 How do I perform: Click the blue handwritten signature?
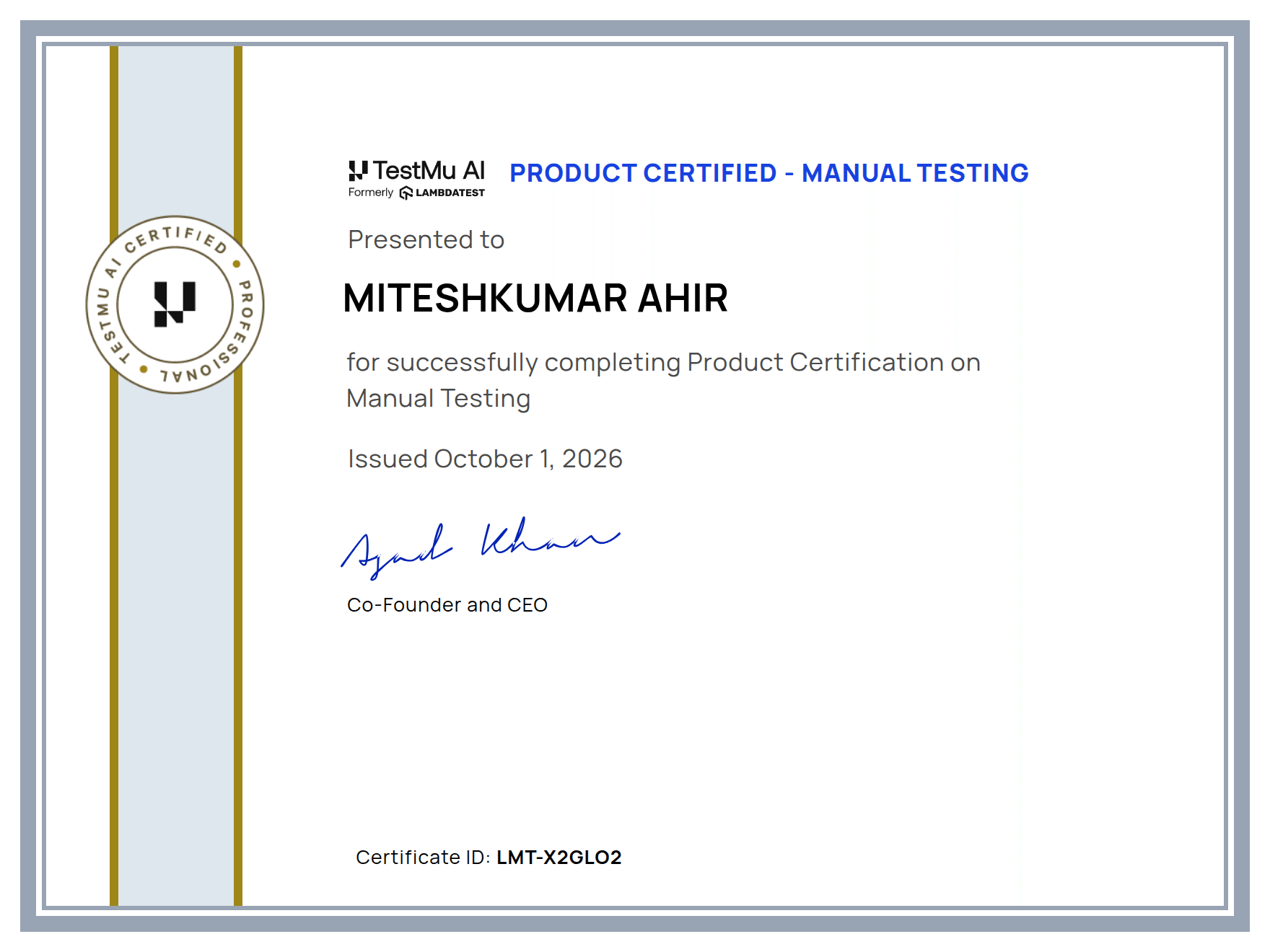[480, 548]
